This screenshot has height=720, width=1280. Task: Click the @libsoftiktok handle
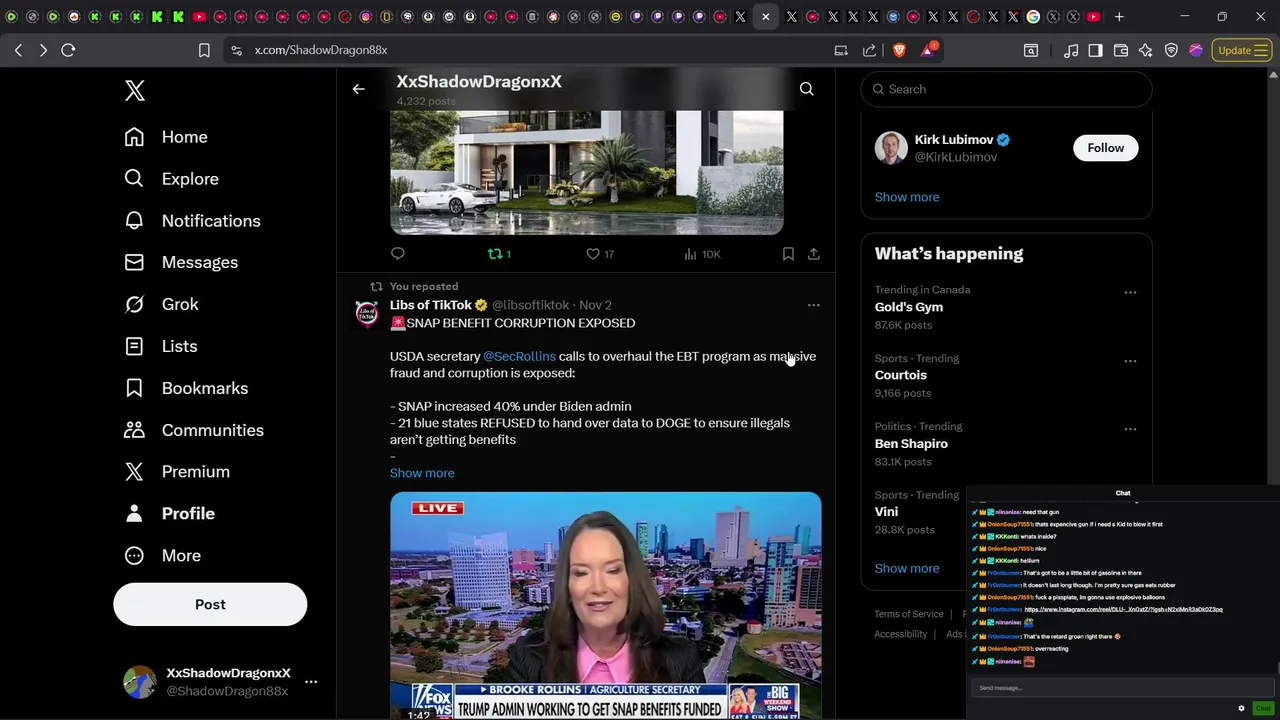click(530, 305)
